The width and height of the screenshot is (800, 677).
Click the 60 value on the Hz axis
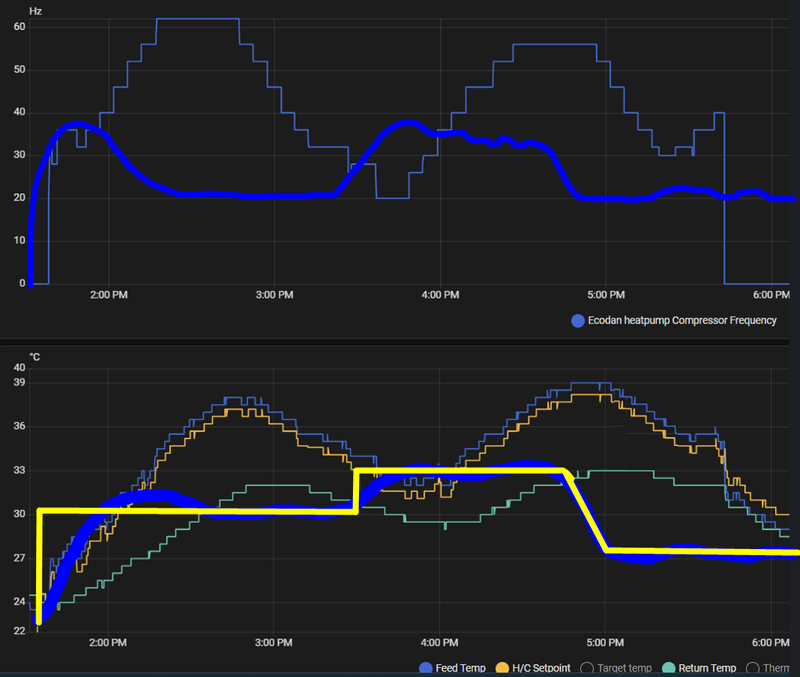coord(19,27)
